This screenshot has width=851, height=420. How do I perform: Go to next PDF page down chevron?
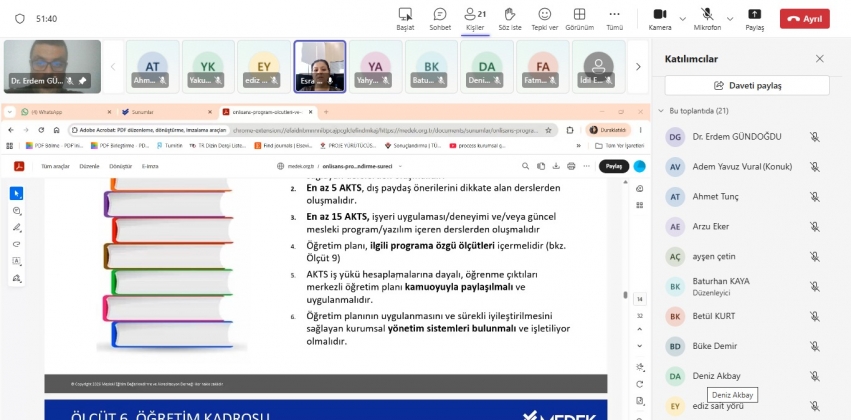click(x=640, y=346)
